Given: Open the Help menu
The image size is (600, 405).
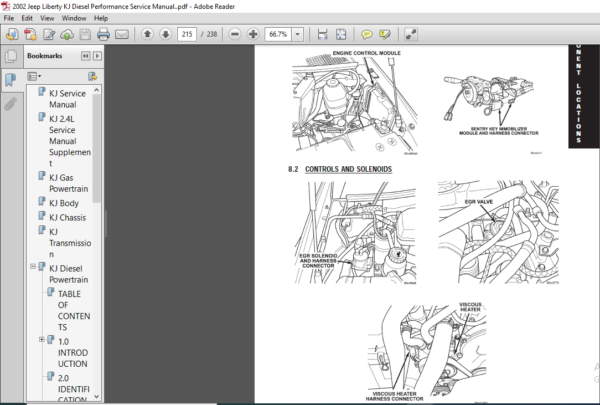Looking at the screenshot, I should coord(101,18).
